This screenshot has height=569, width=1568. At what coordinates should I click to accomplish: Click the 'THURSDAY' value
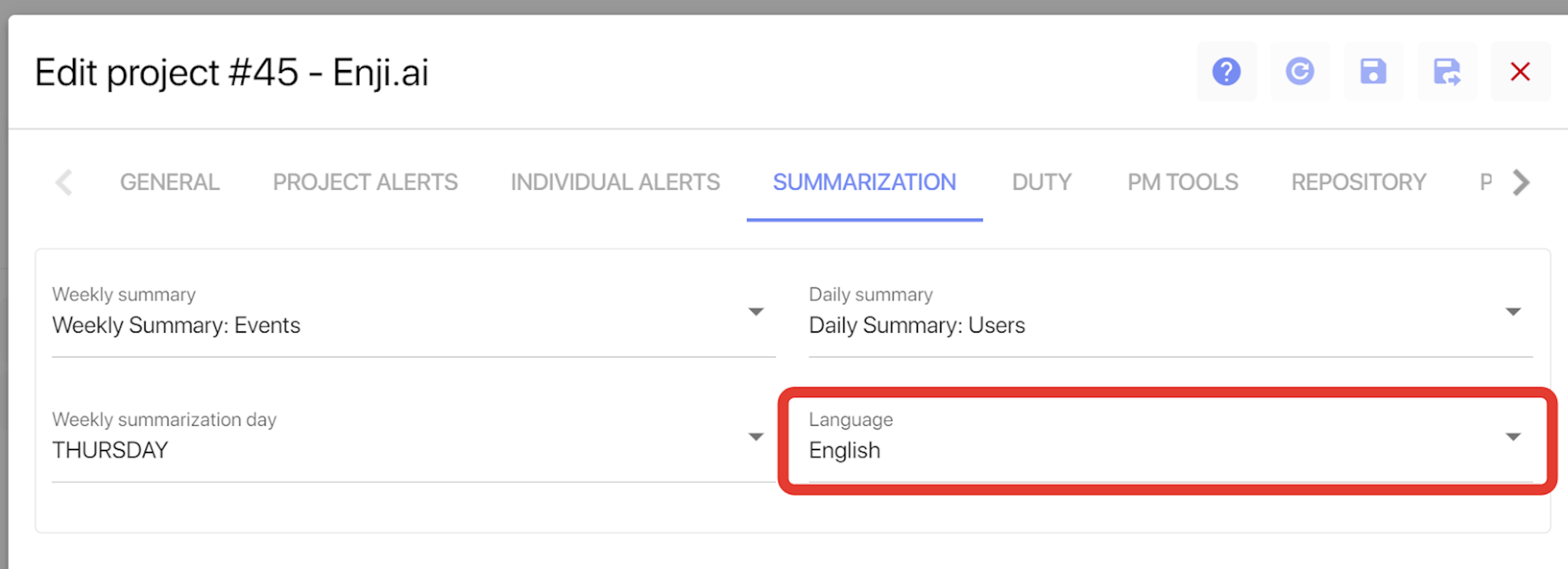[x=110, y=450]
